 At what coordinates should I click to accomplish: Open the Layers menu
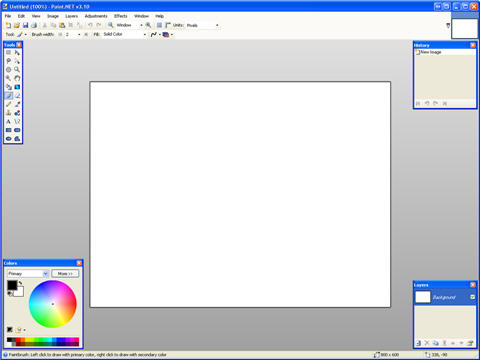[71, 16]
